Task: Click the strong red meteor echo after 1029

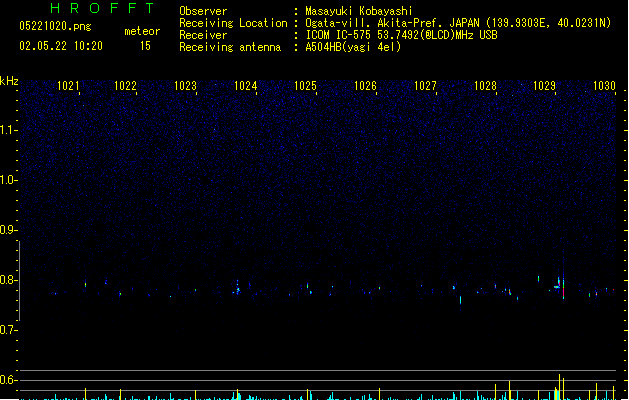Action: [x=564, y=291]
